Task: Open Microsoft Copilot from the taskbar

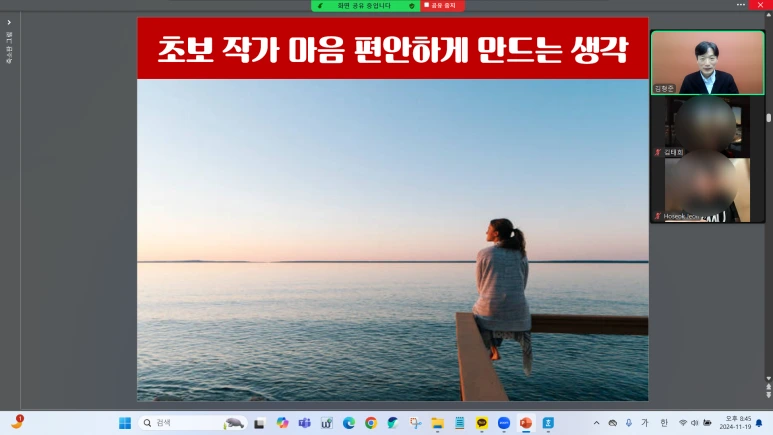Action: coord(282,423)
